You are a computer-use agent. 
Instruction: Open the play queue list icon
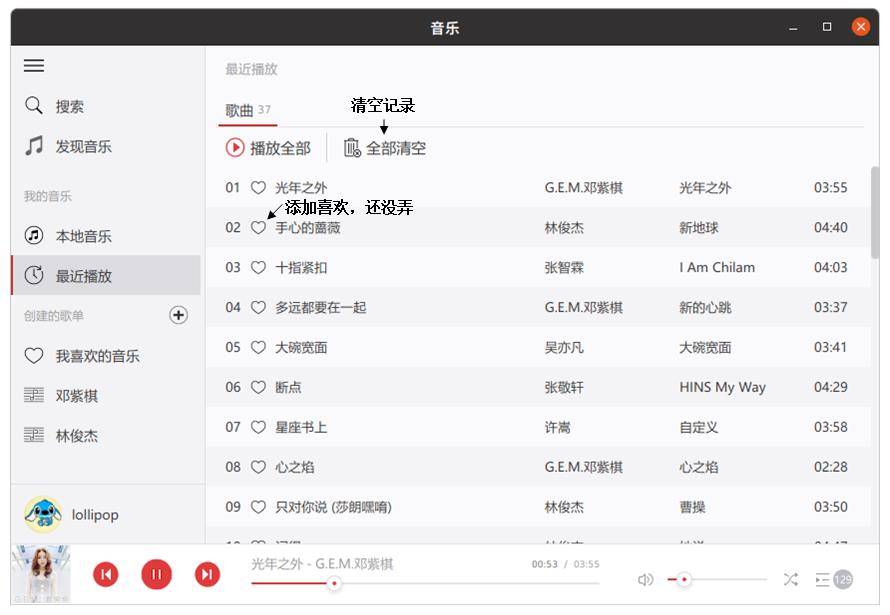[x=823, y=580]
